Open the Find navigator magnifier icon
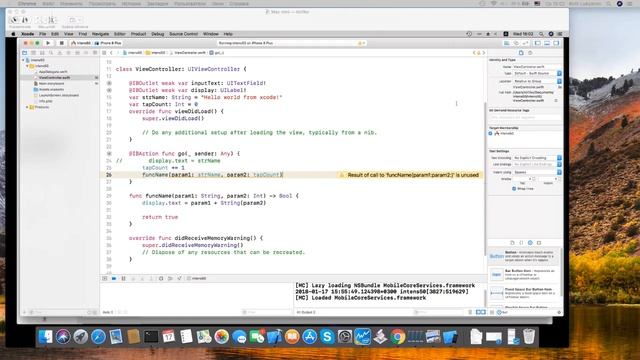 coord(51,53)
